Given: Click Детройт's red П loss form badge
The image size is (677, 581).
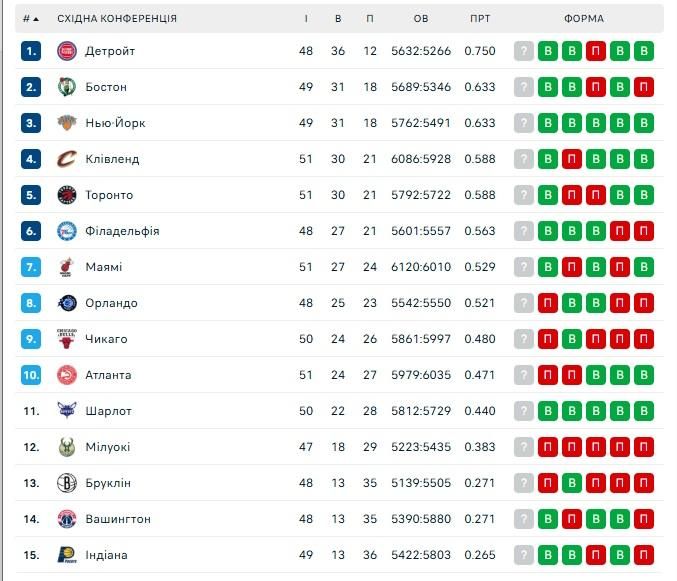Looking at the screenshot, I should pyautogui.click(x=596, y=51).
